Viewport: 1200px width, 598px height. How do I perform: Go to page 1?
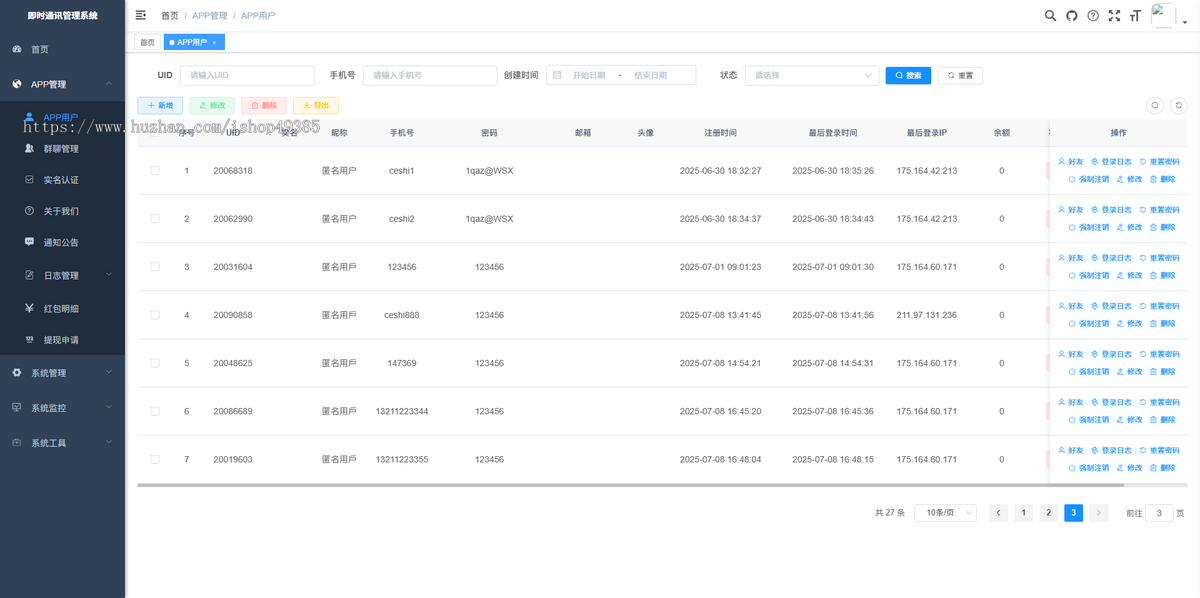point(1023,513)
